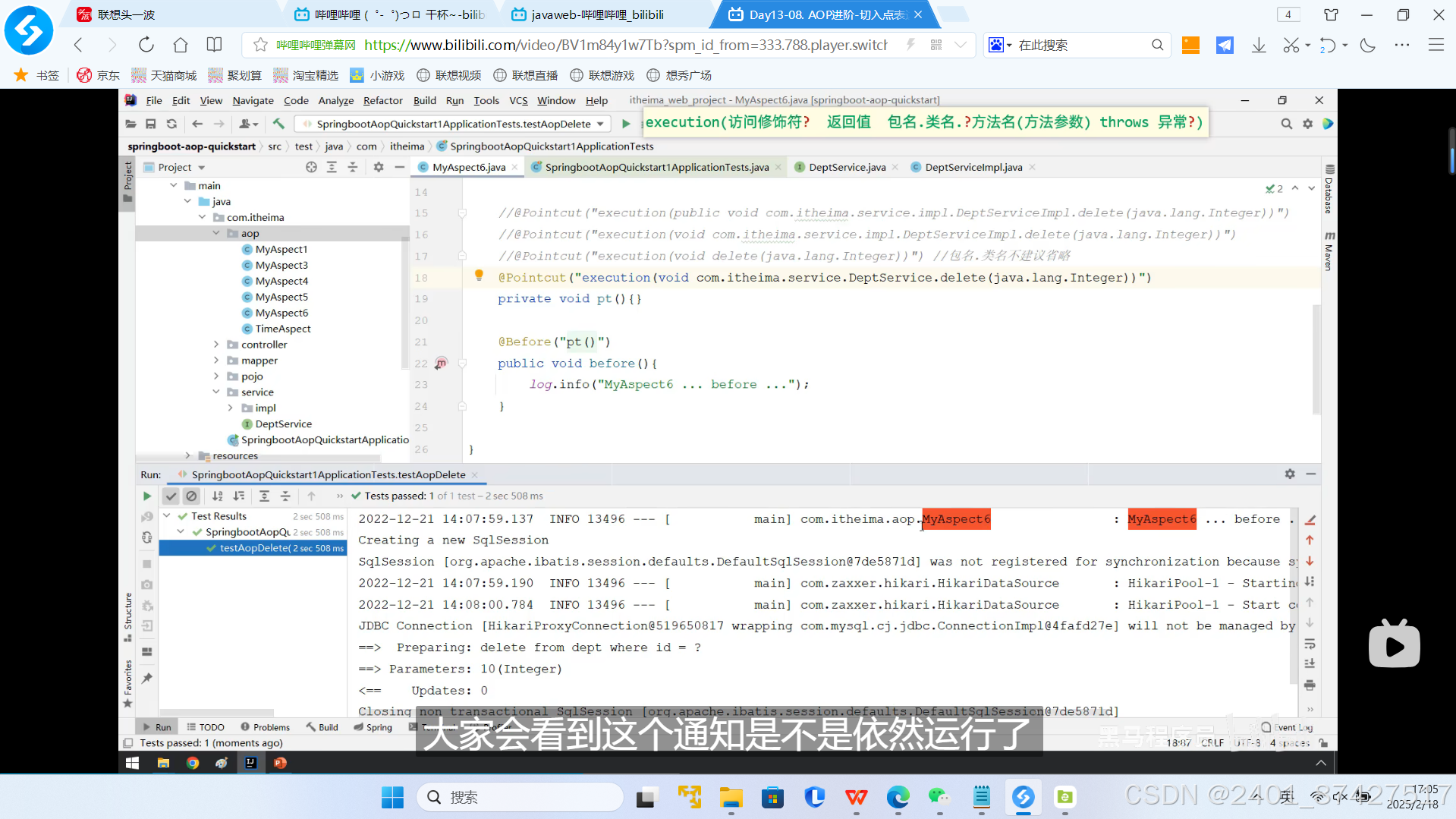This screenshot has height=819, width=1456.
Task: Open File Explorer from Windows taskbar
Action: (x=731, y=797)
